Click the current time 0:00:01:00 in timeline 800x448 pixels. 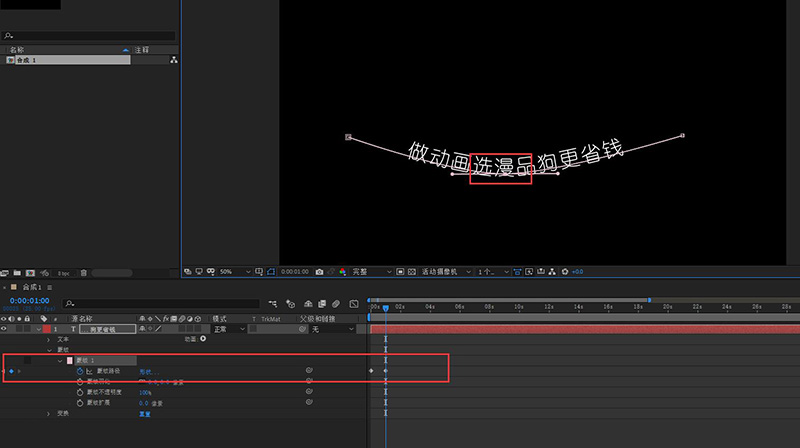click(x=30, y=301)
